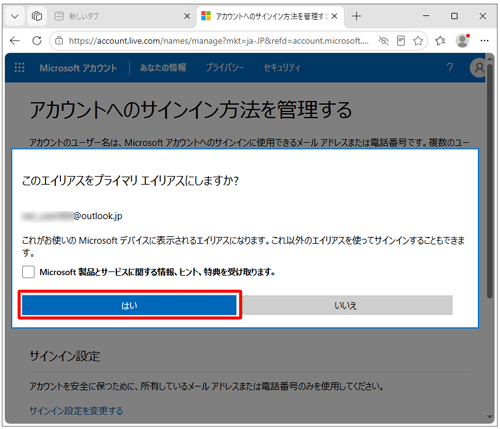Image resolution: width=500 pixels, height=429 pixels.
Task: Open the Microsoft app launcher grid
Action: [20, 68]
